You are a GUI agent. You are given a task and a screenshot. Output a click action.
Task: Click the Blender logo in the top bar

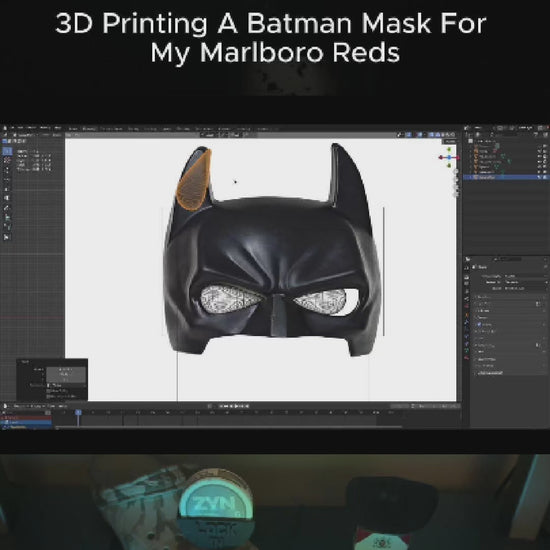point(5,128)
